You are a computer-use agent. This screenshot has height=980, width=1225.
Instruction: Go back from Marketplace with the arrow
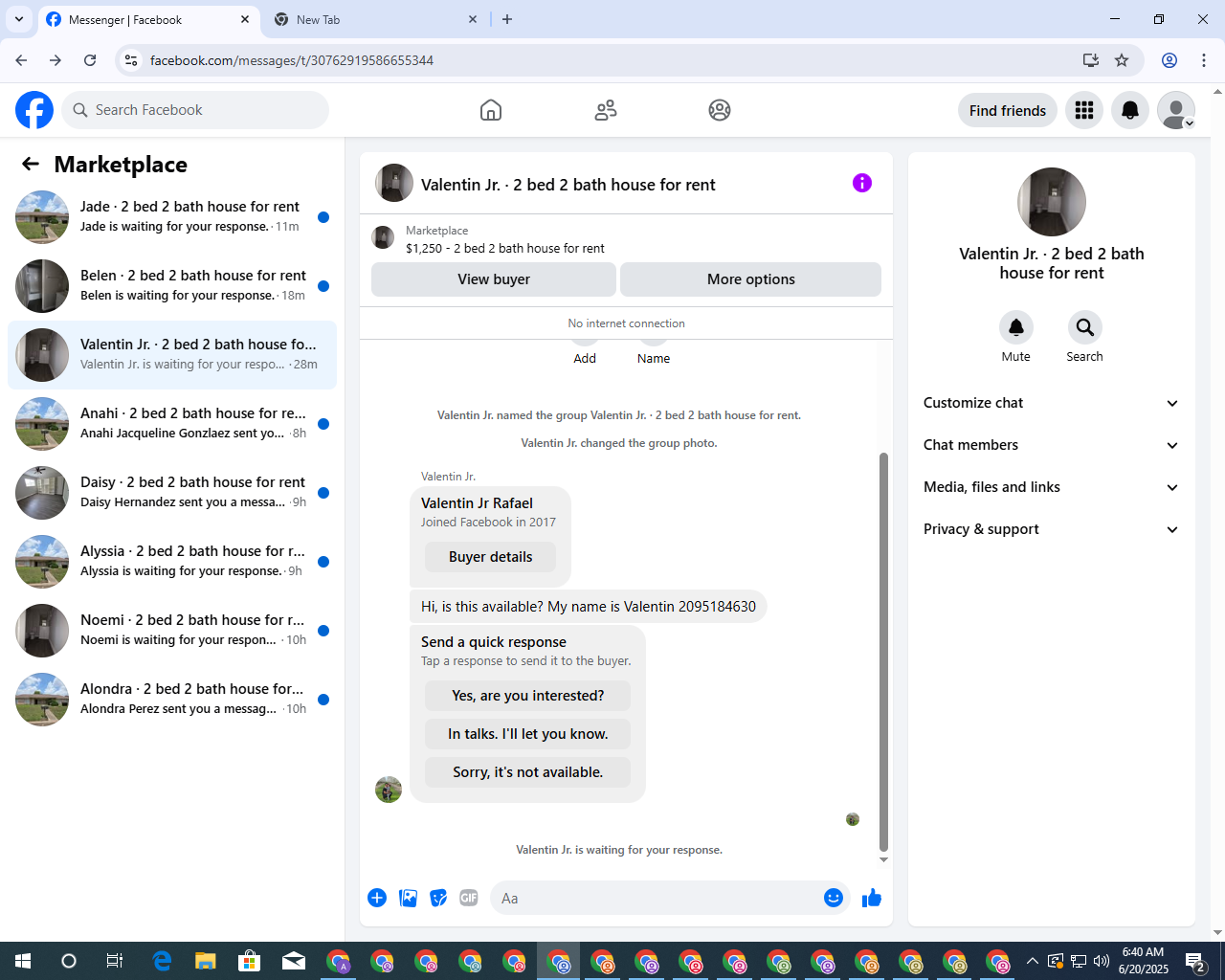coord(31,164)
